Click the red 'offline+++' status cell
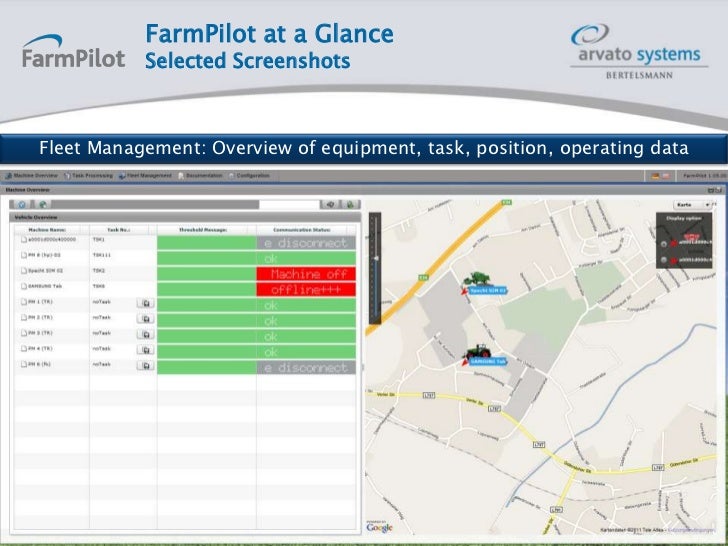This screenshot has height=546, width=728. [306, 290]
